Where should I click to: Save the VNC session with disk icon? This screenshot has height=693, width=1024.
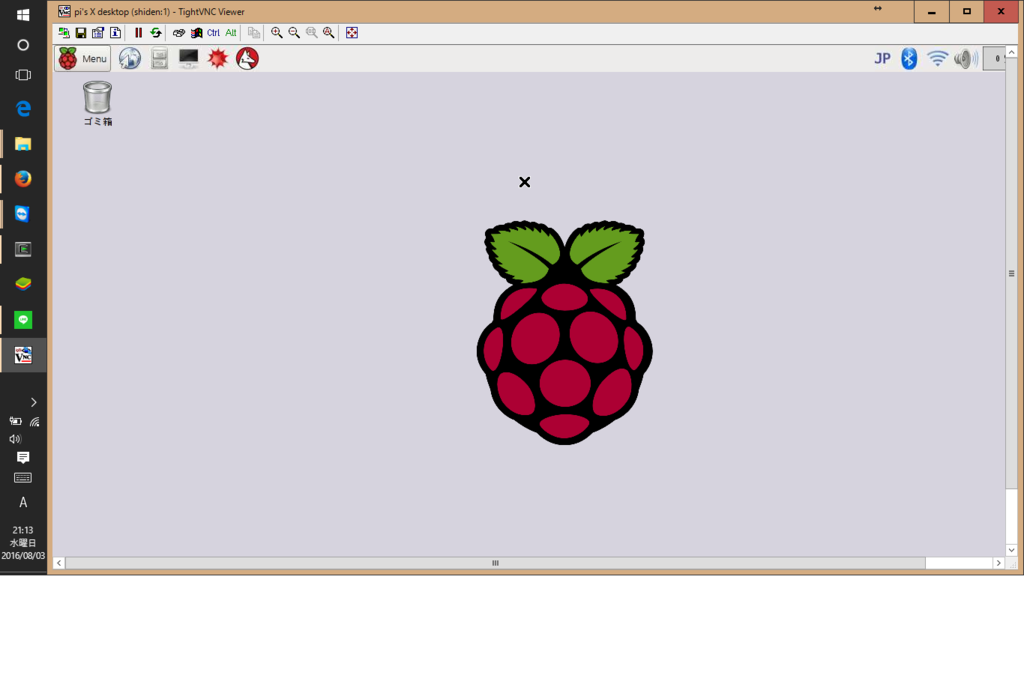[81, 33]
